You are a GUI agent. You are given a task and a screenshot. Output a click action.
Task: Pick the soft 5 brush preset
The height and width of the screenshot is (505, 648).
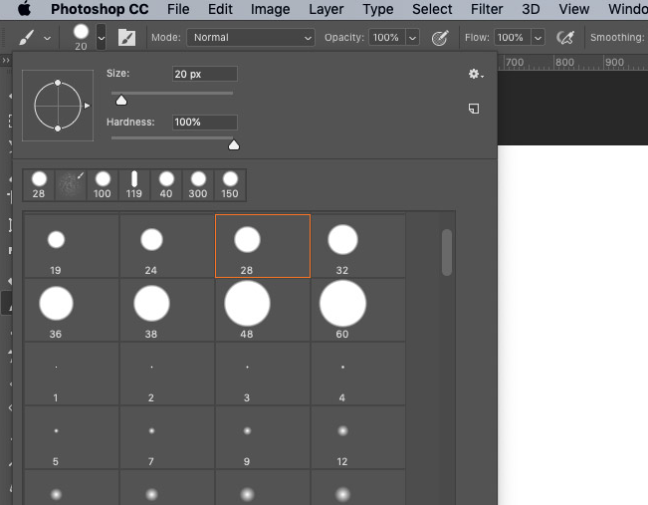click(x=72, y=438)
